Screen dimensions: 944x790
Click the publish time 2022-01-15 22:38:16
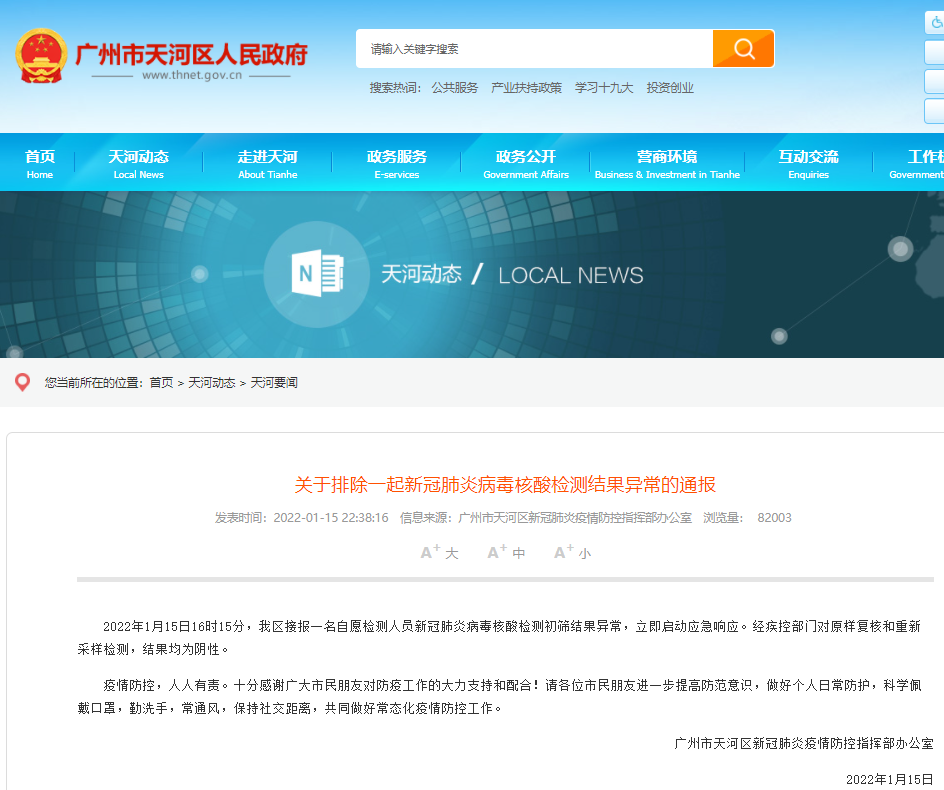click(x=331, y=518)
